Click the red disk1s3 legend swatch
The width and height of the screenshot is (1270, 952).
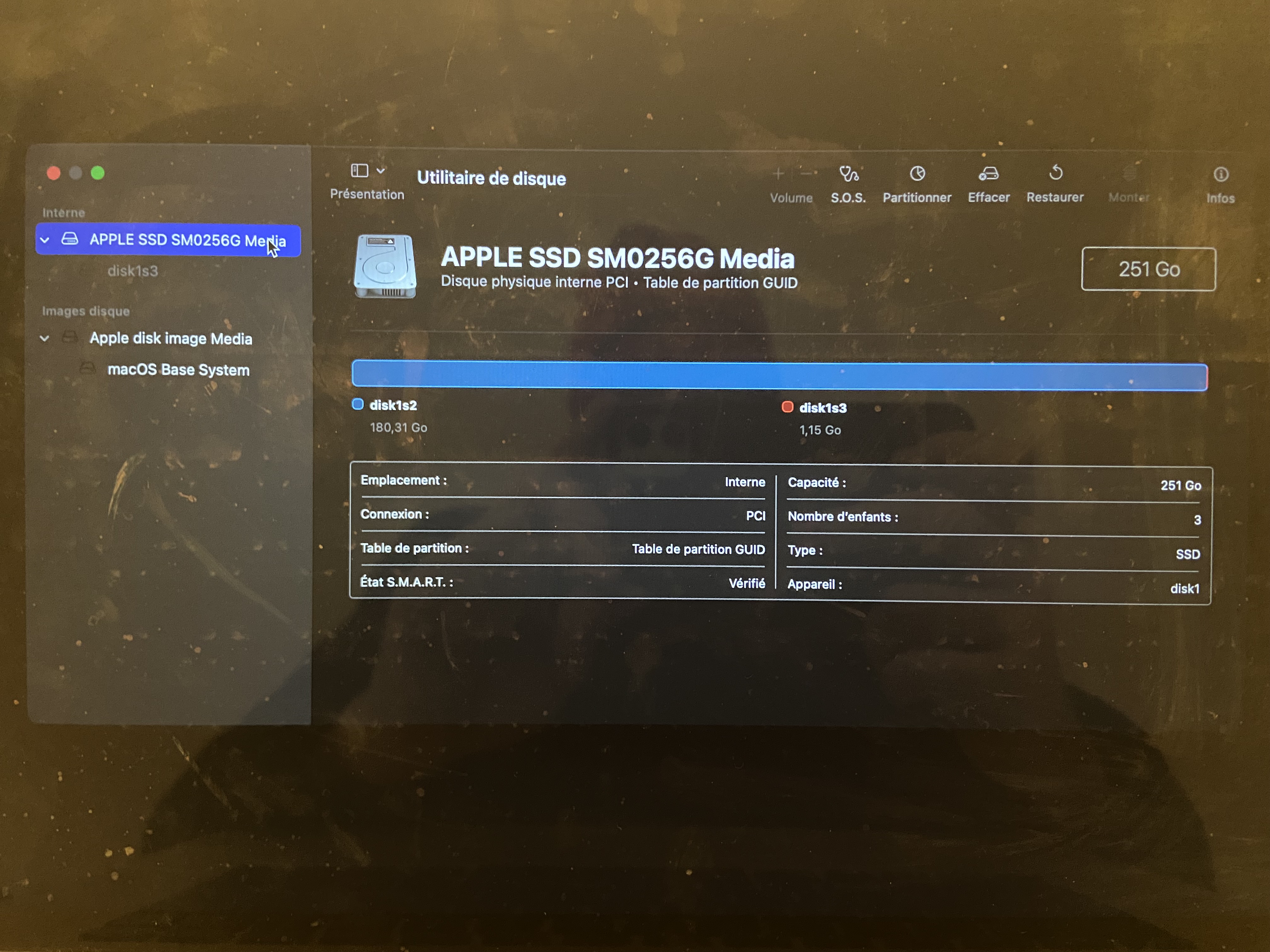[787, 407]
